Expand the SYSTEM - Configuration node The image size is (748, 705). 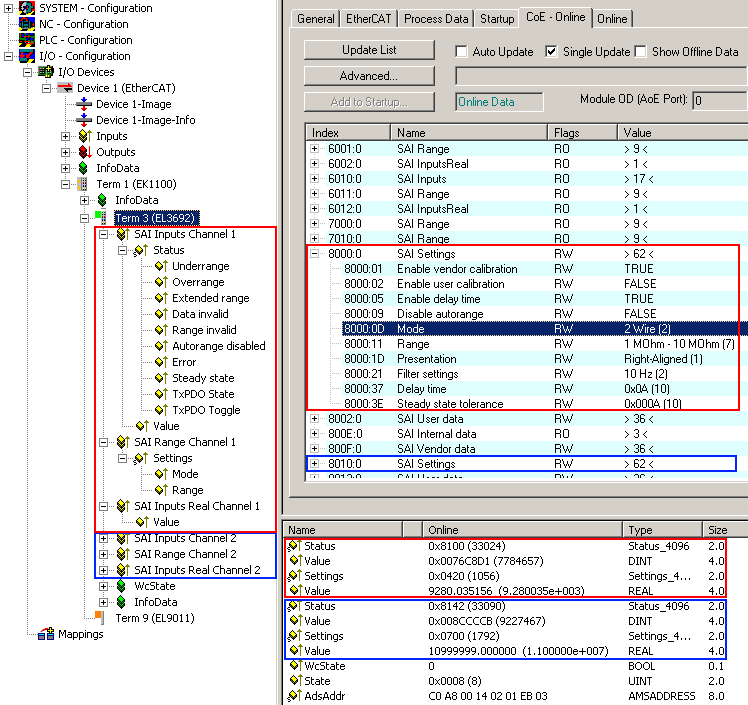pyautogui.click(x=8, y=8)
